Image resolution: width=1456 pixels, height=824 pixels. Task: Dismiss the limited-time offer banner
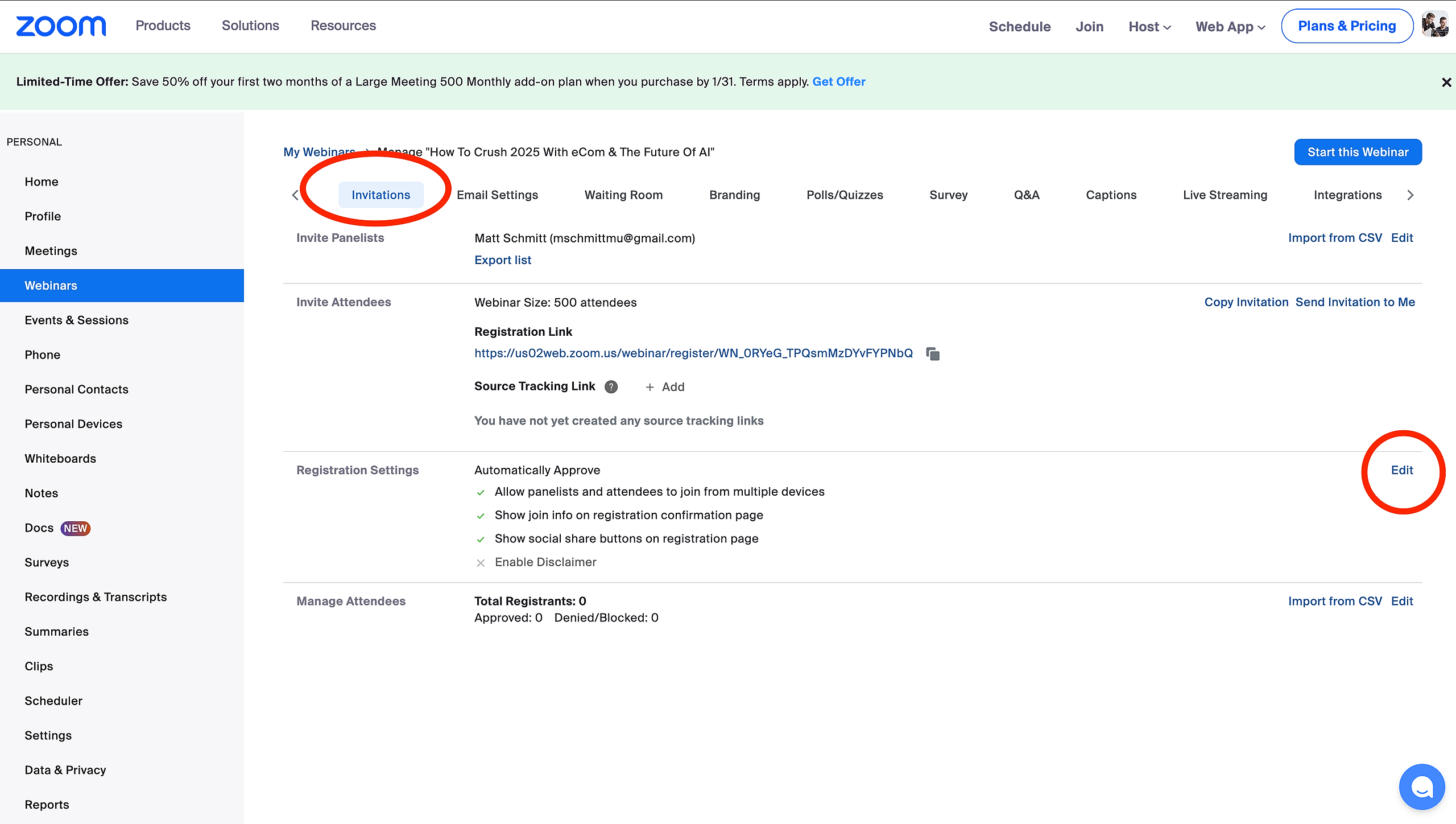click(x=1446, y=83)
